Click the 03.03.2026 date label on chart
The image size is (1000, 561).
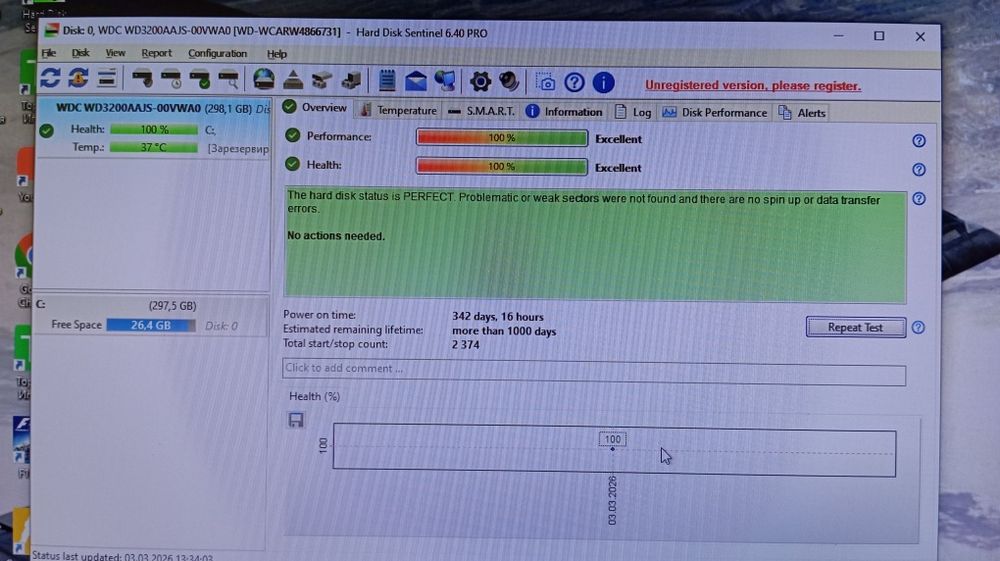(x=612, y=500)
